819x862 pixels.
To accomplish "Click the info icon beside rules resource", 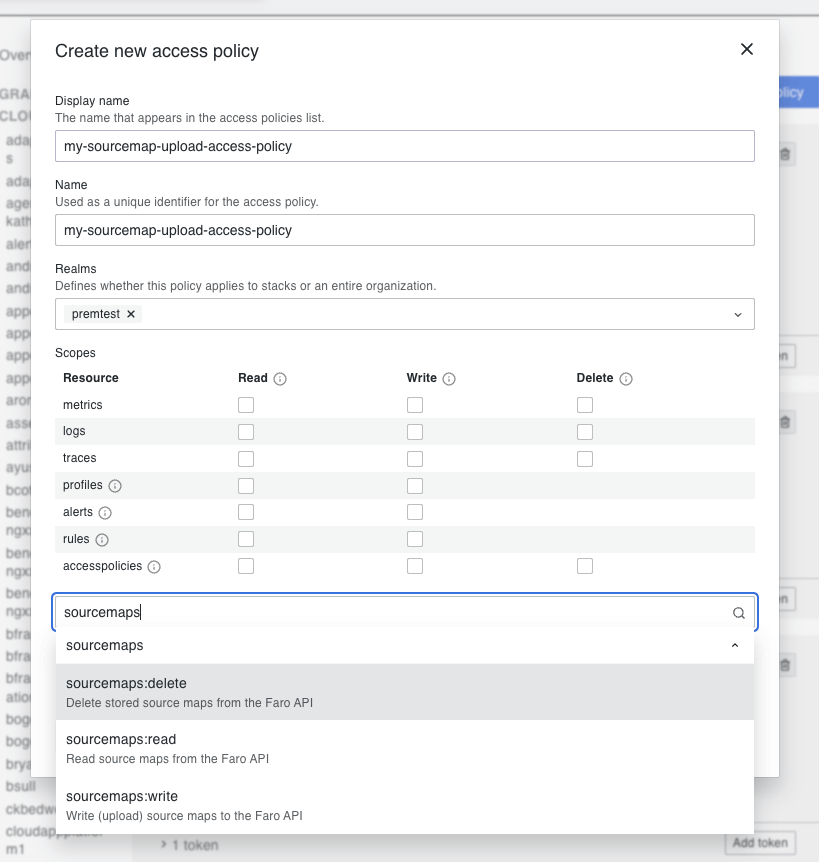I will (x=102, y=540).
